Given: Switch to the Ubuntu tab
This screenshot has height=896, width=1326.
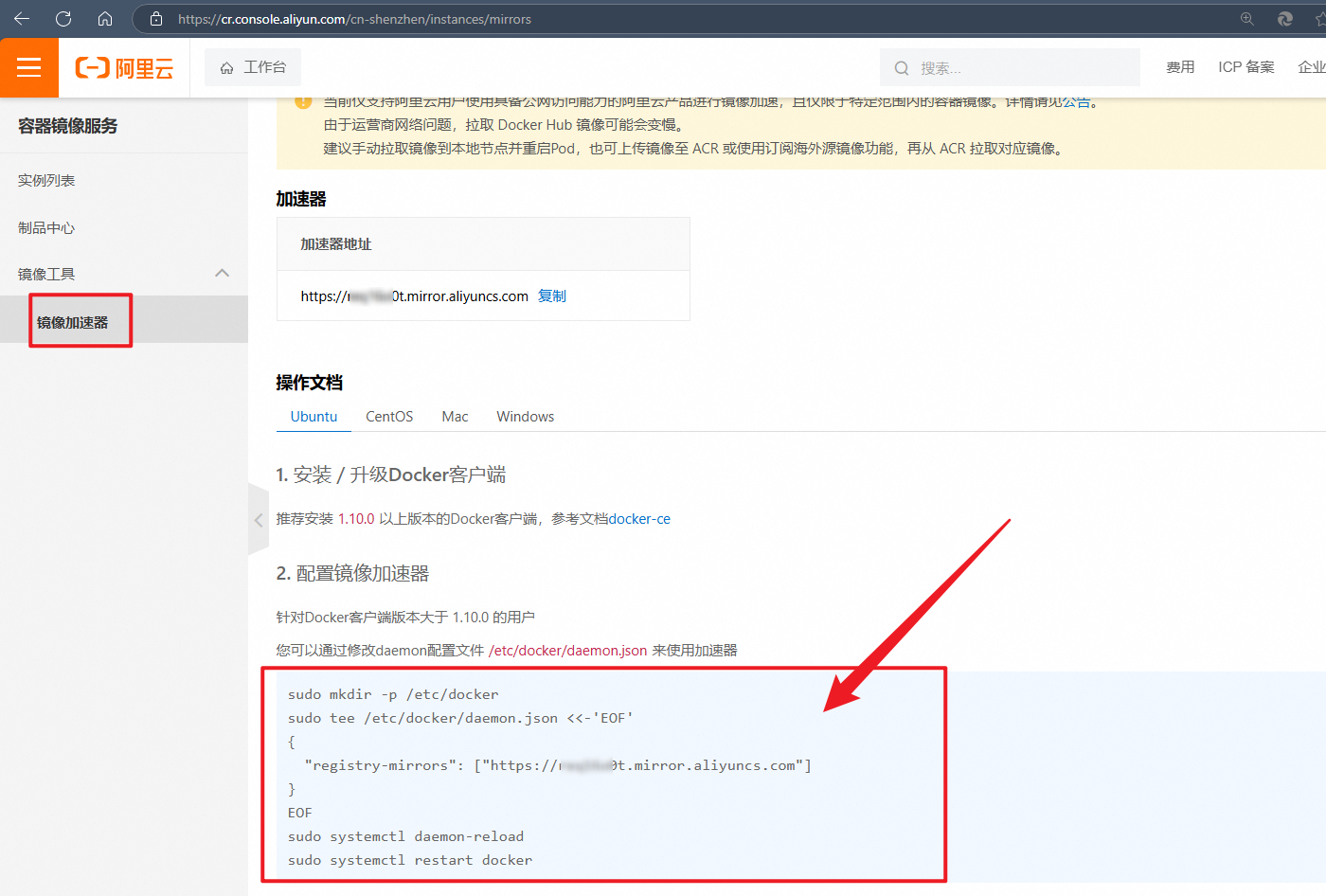Looking at the screenshot, I should 314,417.
